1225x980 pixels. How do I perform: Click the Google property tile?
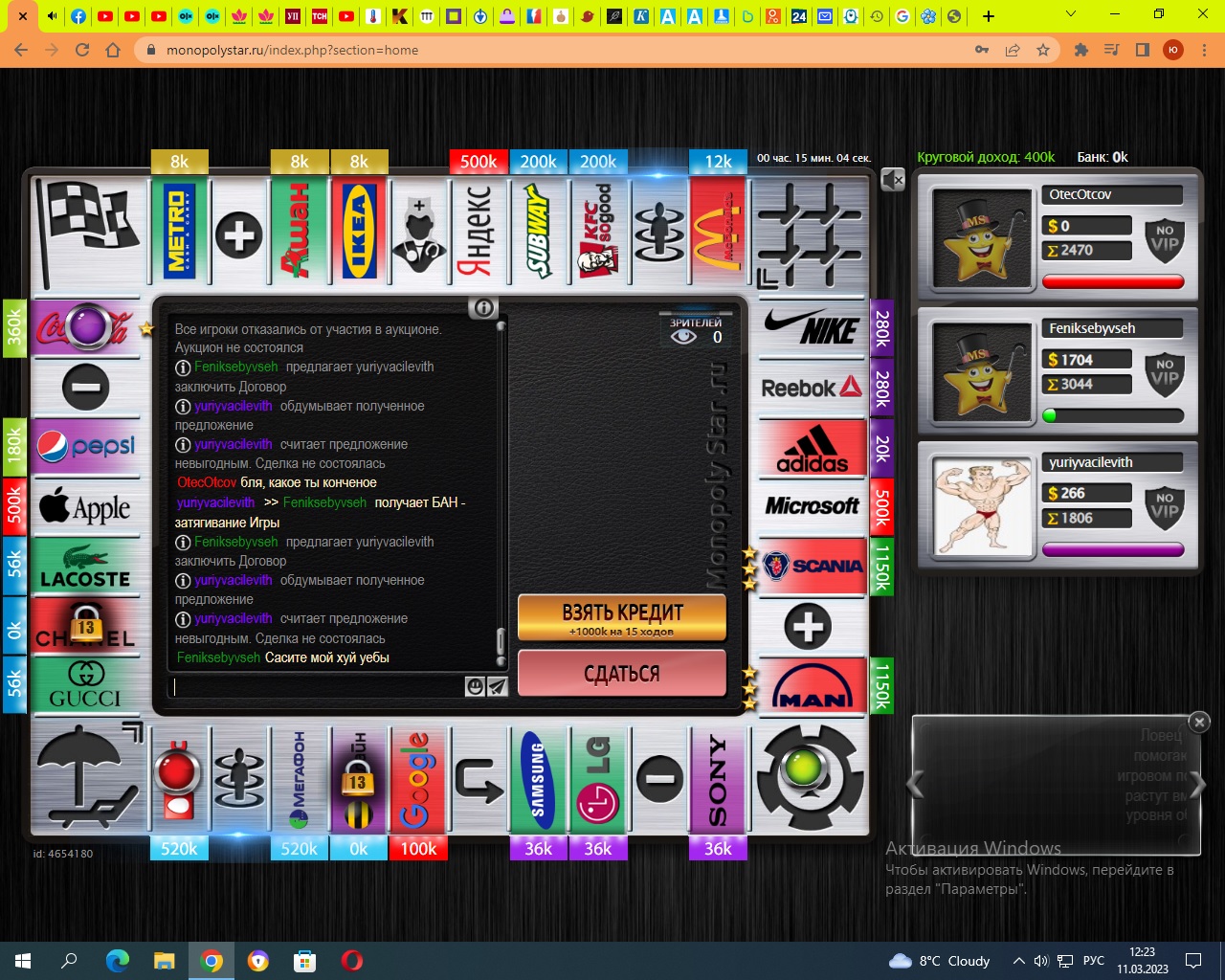click(x=418, y=779)
